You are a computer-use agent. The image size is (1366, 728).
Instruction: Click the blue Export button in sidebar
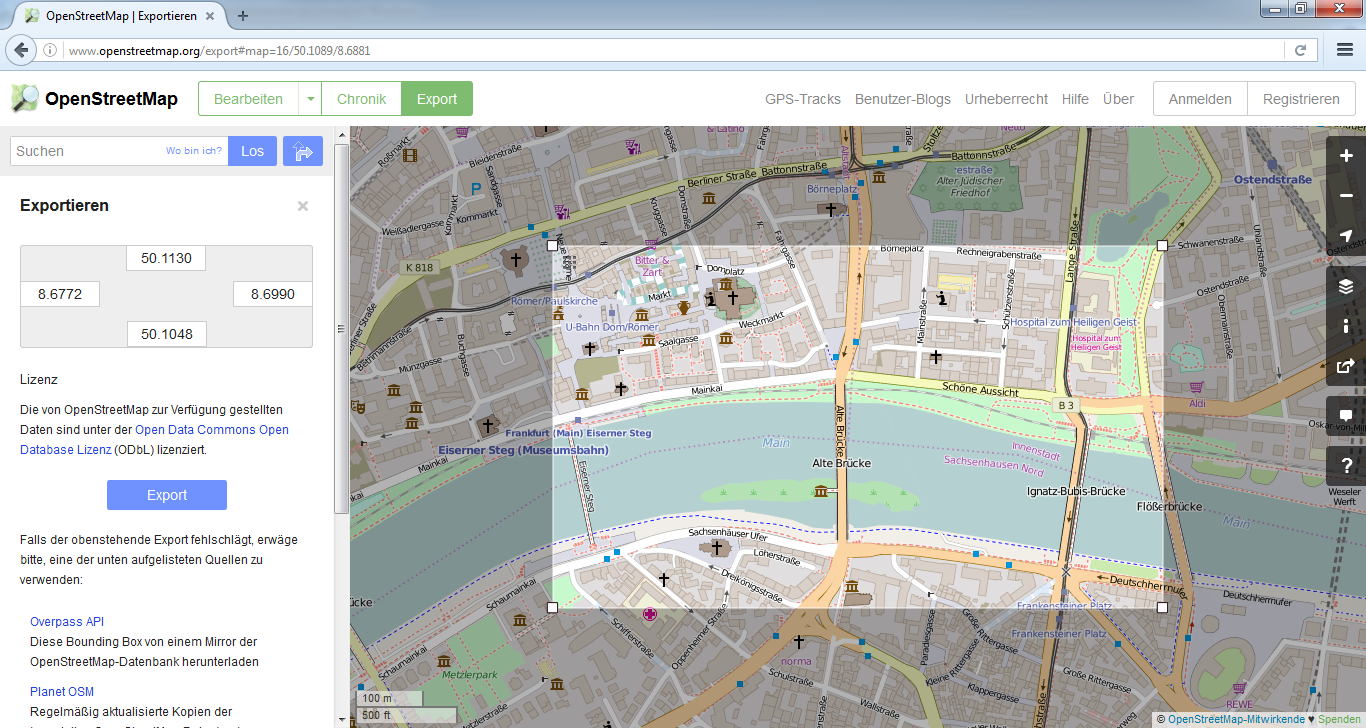click(x=167, y=495)
